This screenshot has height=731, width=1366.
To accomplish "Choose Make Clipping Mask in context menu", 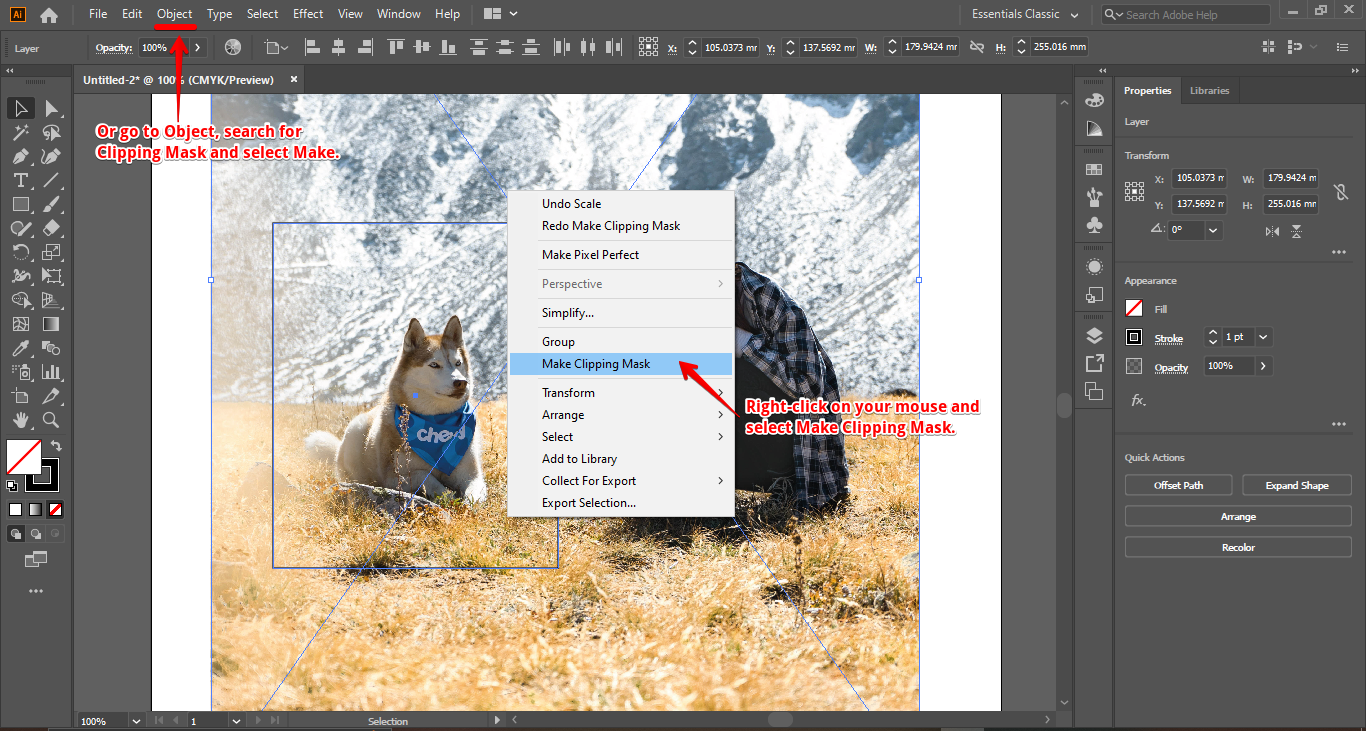I will click(x=596, y=364).
